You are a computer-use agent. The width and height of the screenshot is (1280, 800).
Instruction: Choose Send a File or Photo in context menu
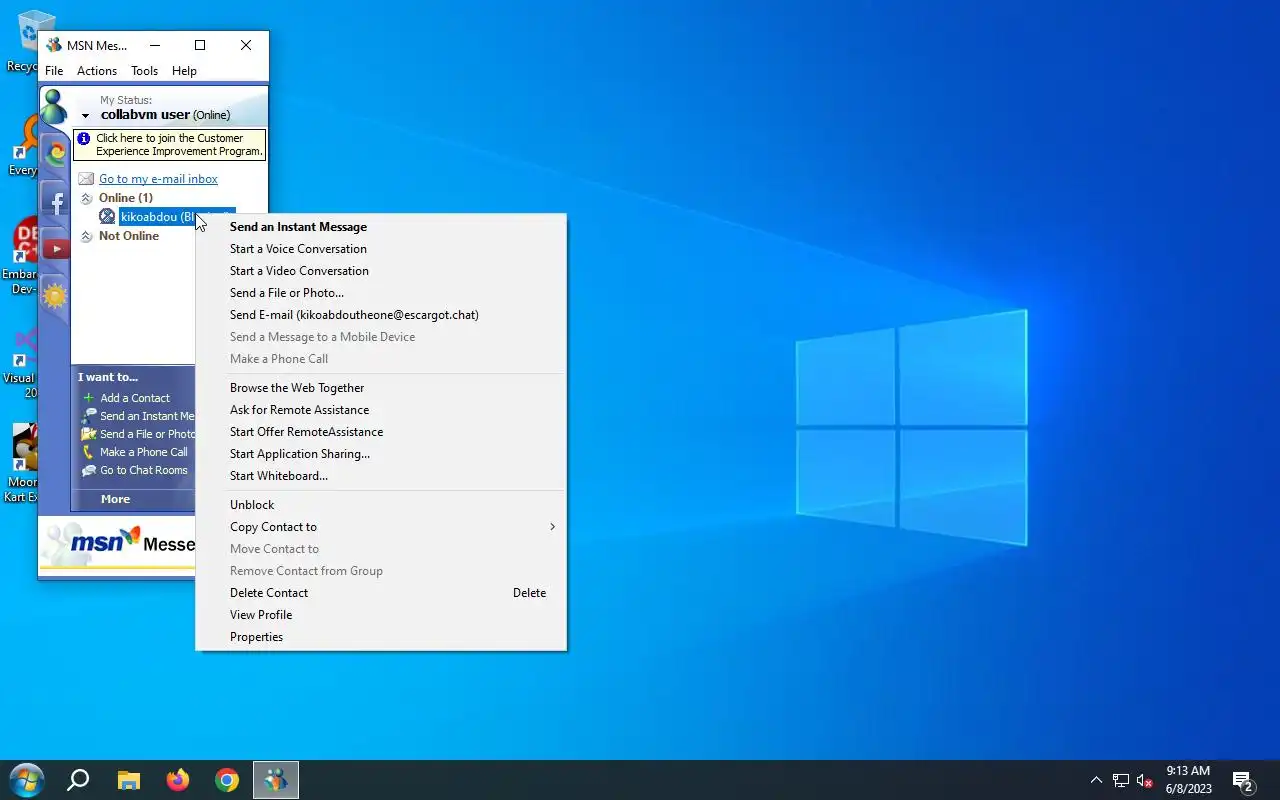pos(381,293)
